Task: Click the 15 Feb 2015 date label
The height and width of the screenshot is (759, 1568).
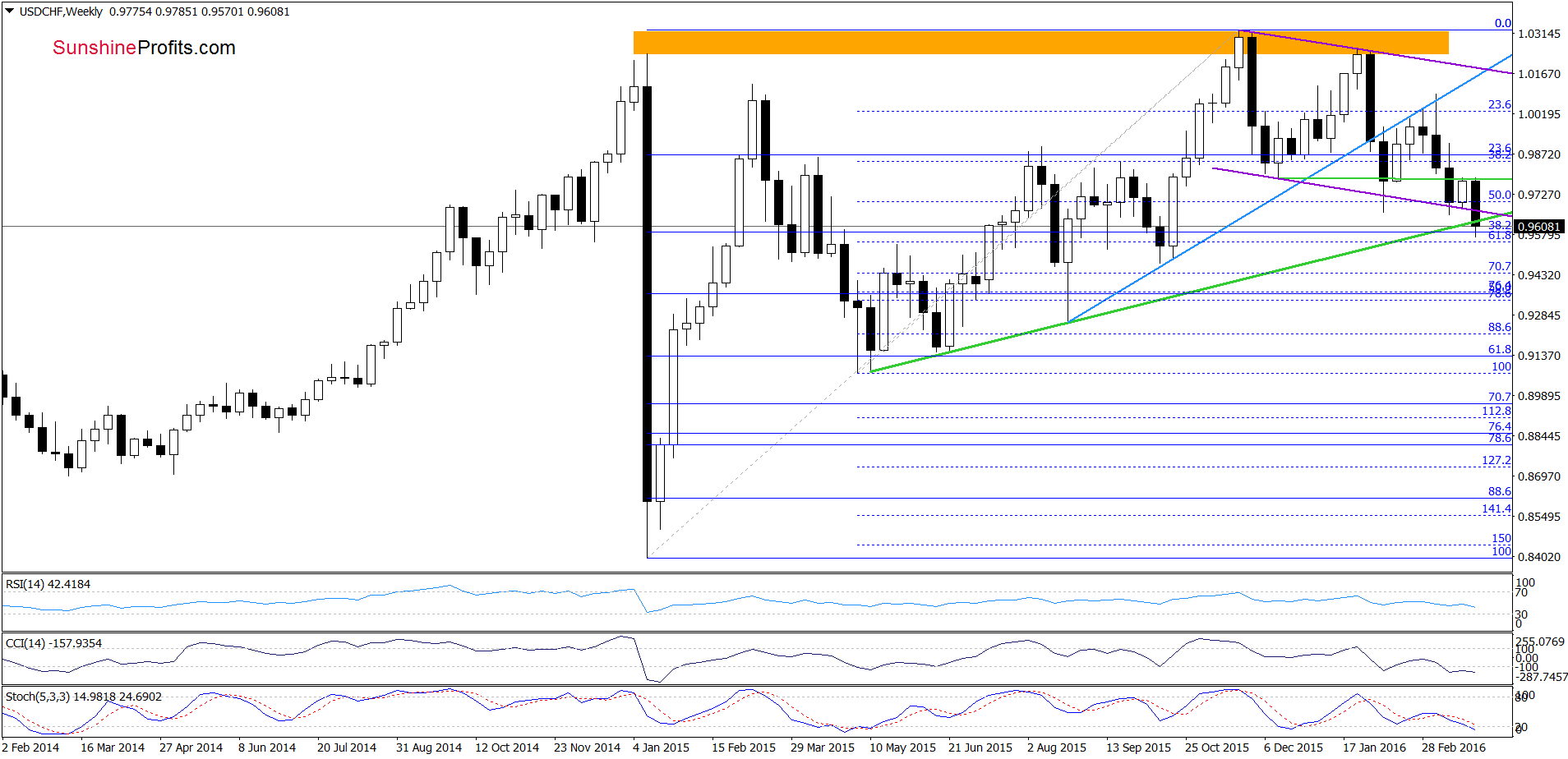Action: point(743,747)
